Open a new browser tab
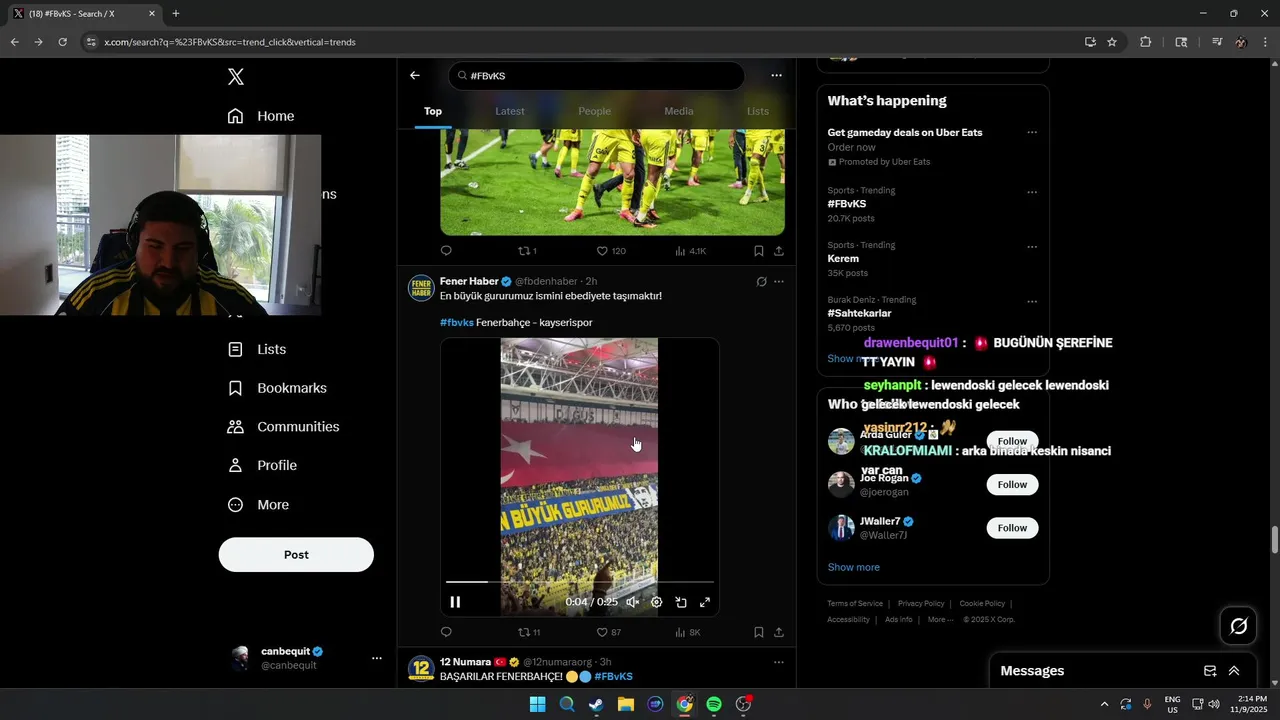The image size is (1280, 720). pyautogui.click(x=176, y=14)
